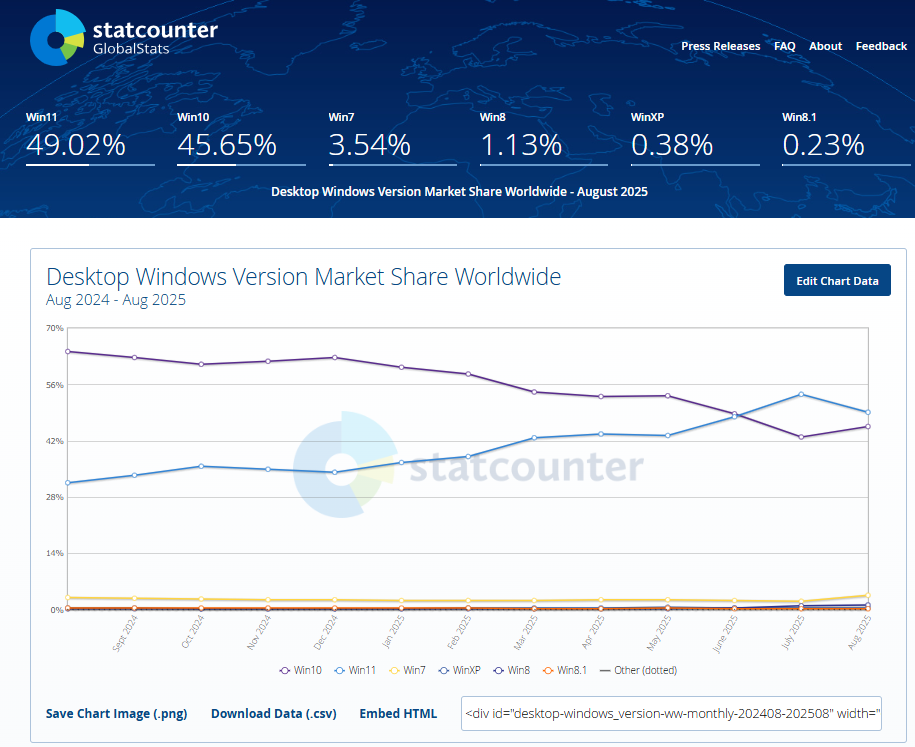Open the Feedback link

pyautogui.click(x=881, y=46)
